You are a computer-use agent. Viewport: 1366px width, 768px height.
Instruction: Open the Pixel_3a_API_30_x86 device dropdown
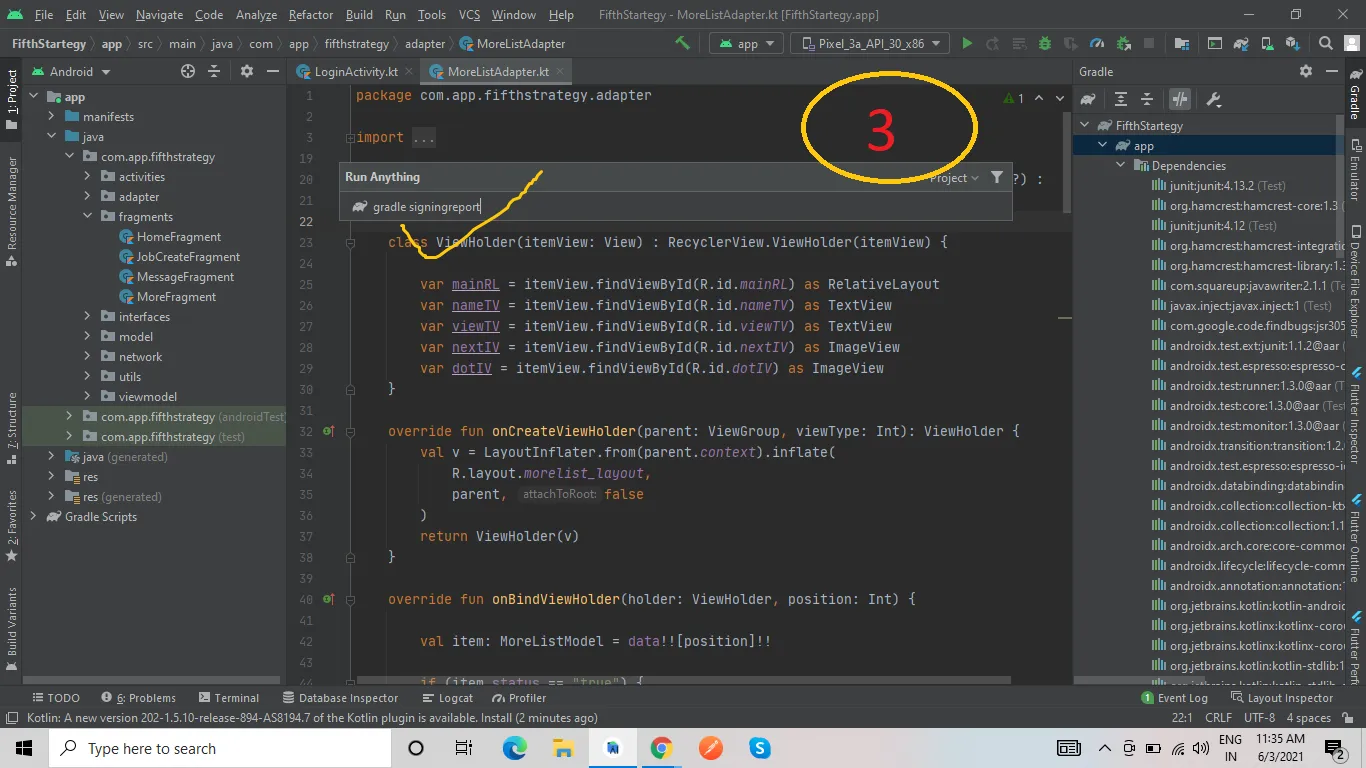(870, 44)
